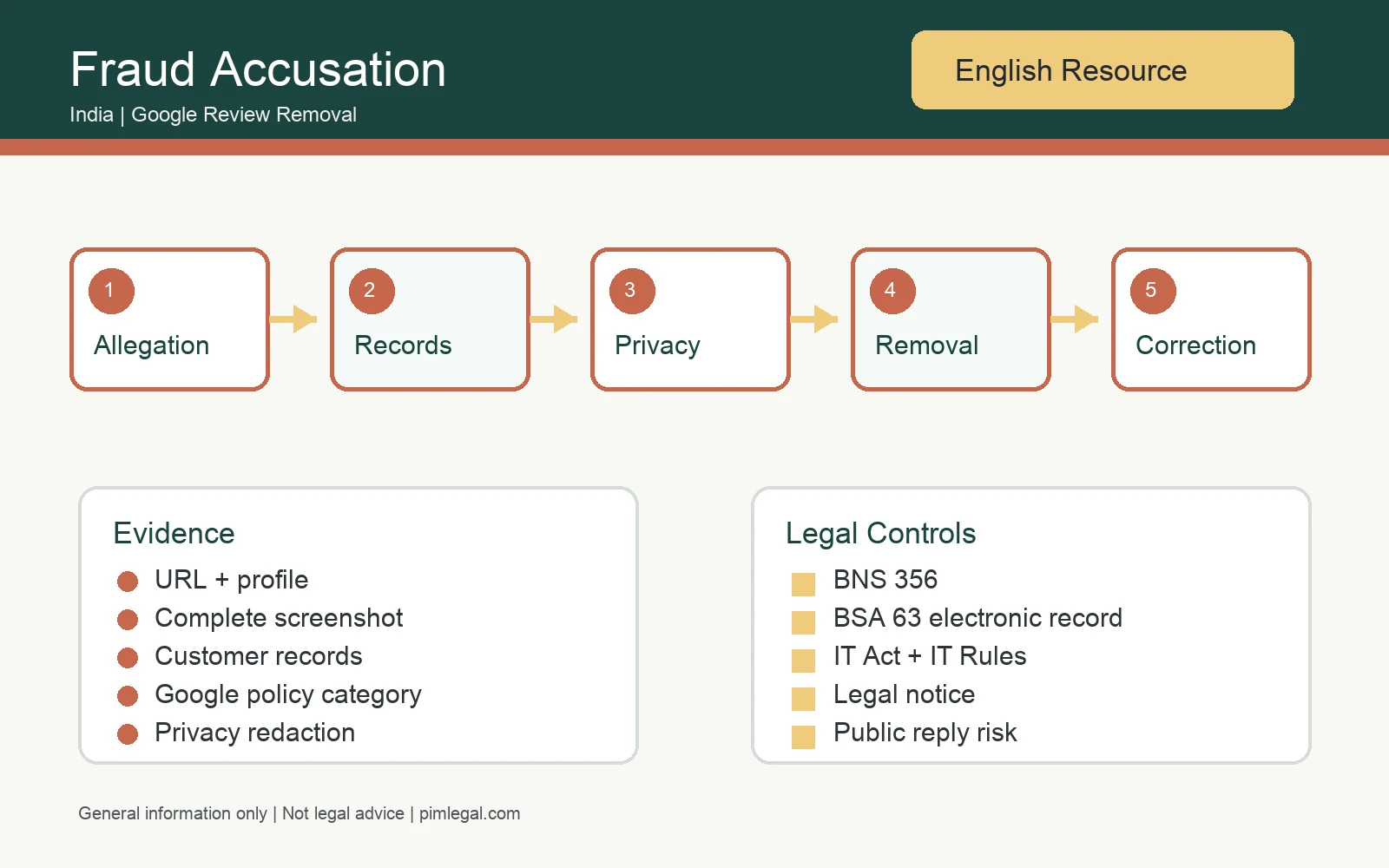
Task: Select the Google policy category item
Action: click(287, 694)
